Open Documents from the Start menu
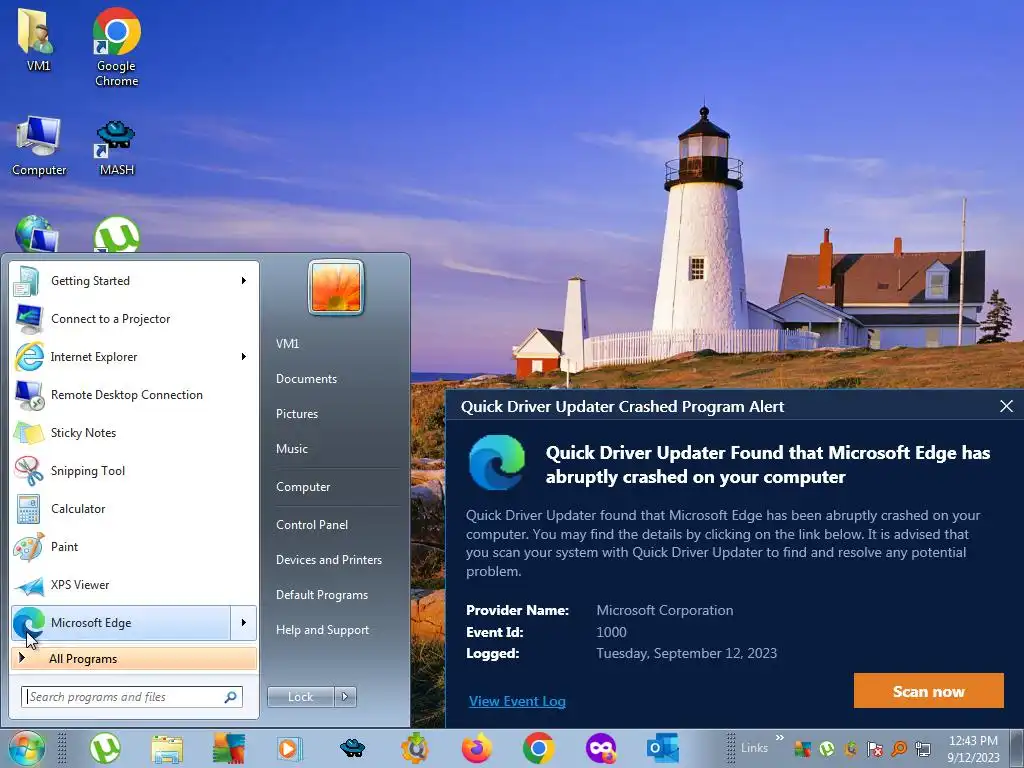Screen dimensions: 1024x768 coord(306,379)
